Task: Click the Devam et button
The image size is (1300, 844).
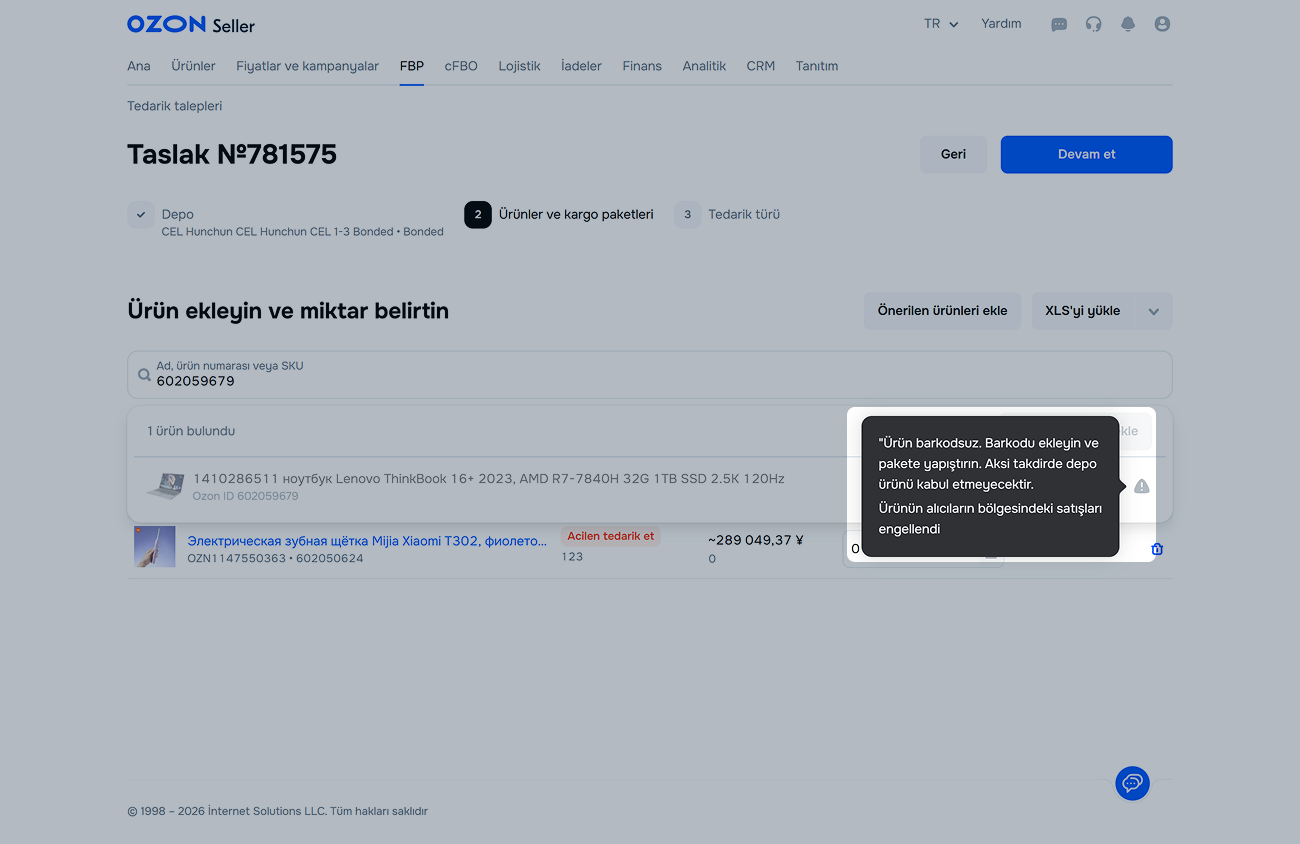Action: click(1087, 154)
